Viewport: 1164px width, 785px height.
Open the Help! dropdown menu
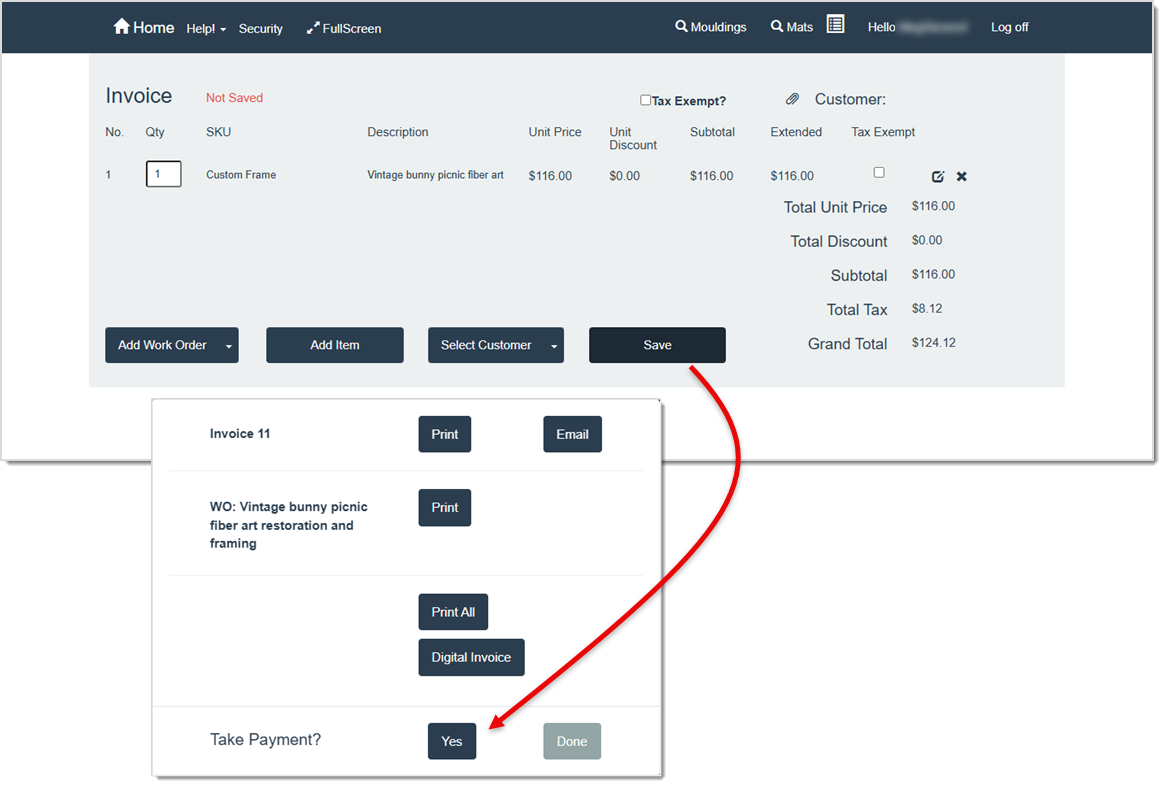(206, 28)
